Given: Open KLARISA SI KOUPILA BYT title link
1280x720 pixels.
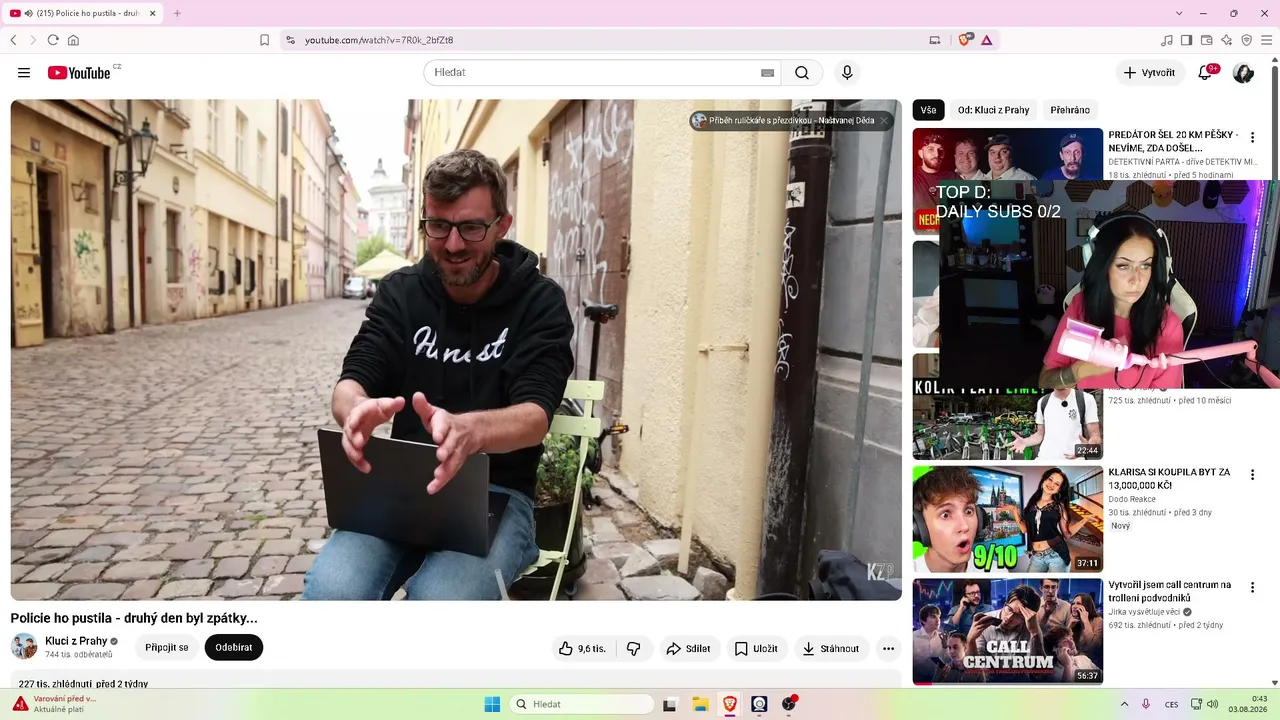Looking at the screenshot, I should click(x=1169, y=478).
